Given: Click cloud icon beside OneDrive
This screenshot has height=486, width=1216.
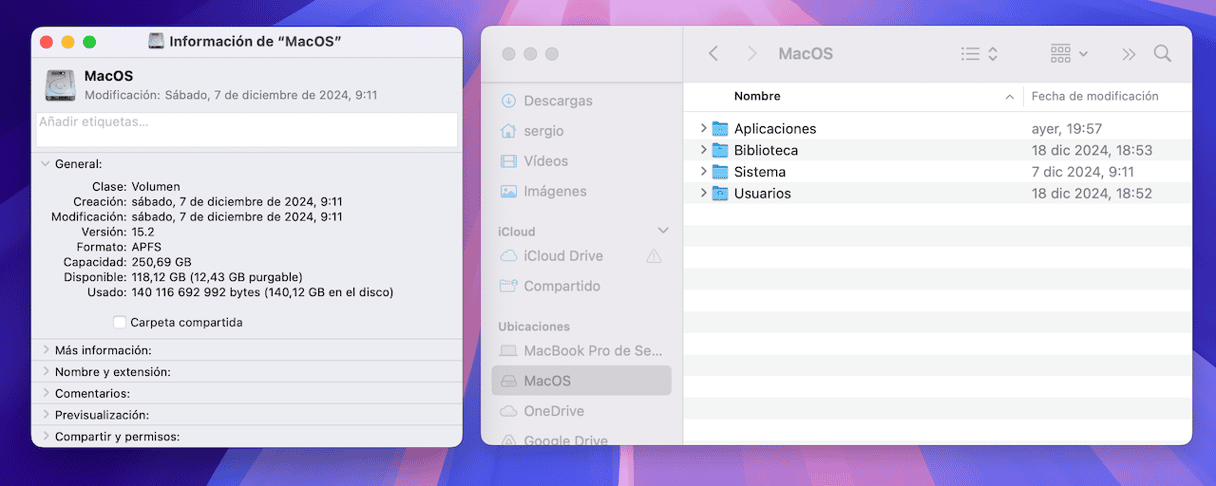Looking at the screenshot, I should [x=509, y=411].
